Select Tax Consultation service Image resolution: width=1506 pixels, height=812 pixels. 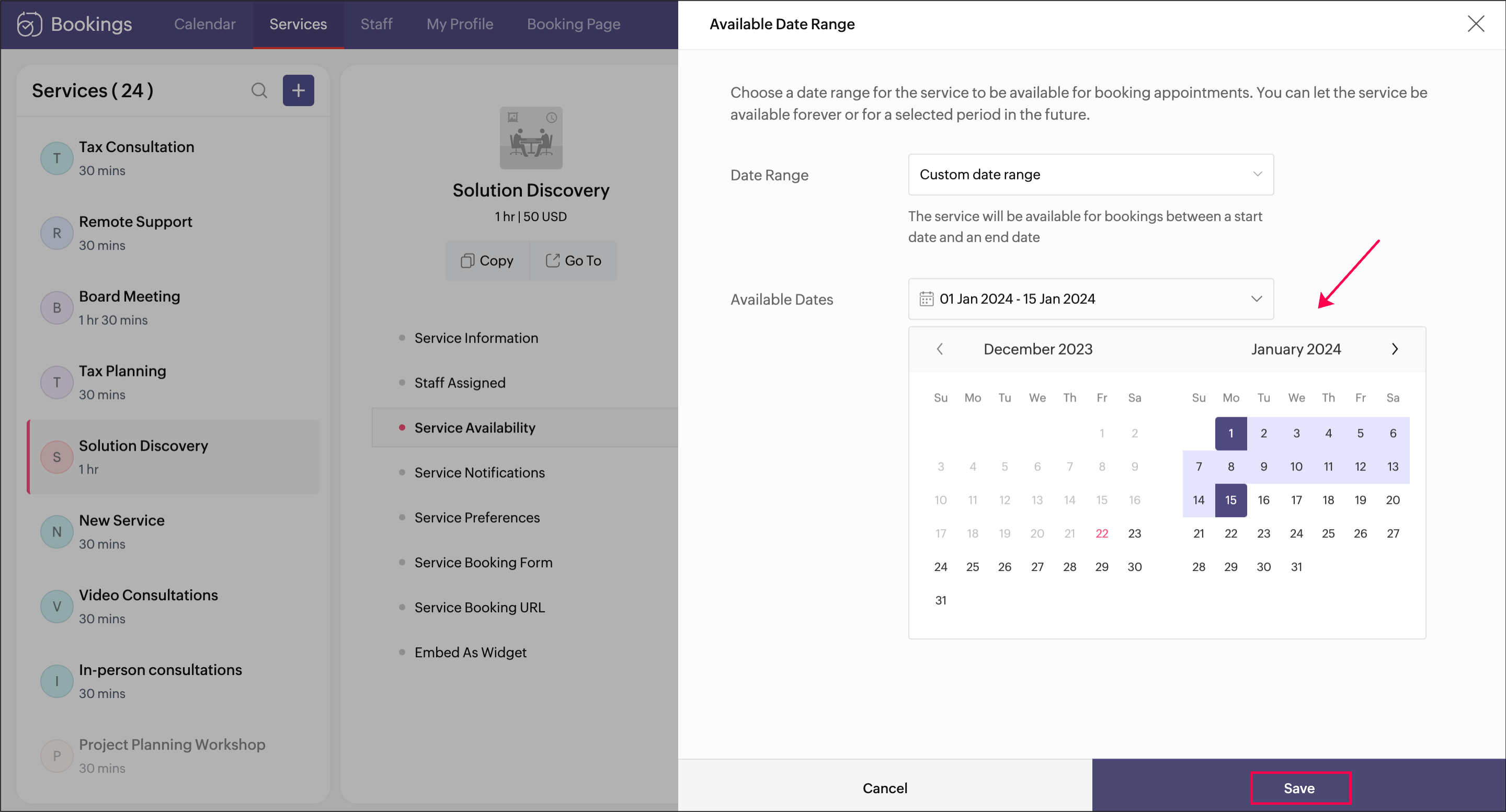(174, 158)
